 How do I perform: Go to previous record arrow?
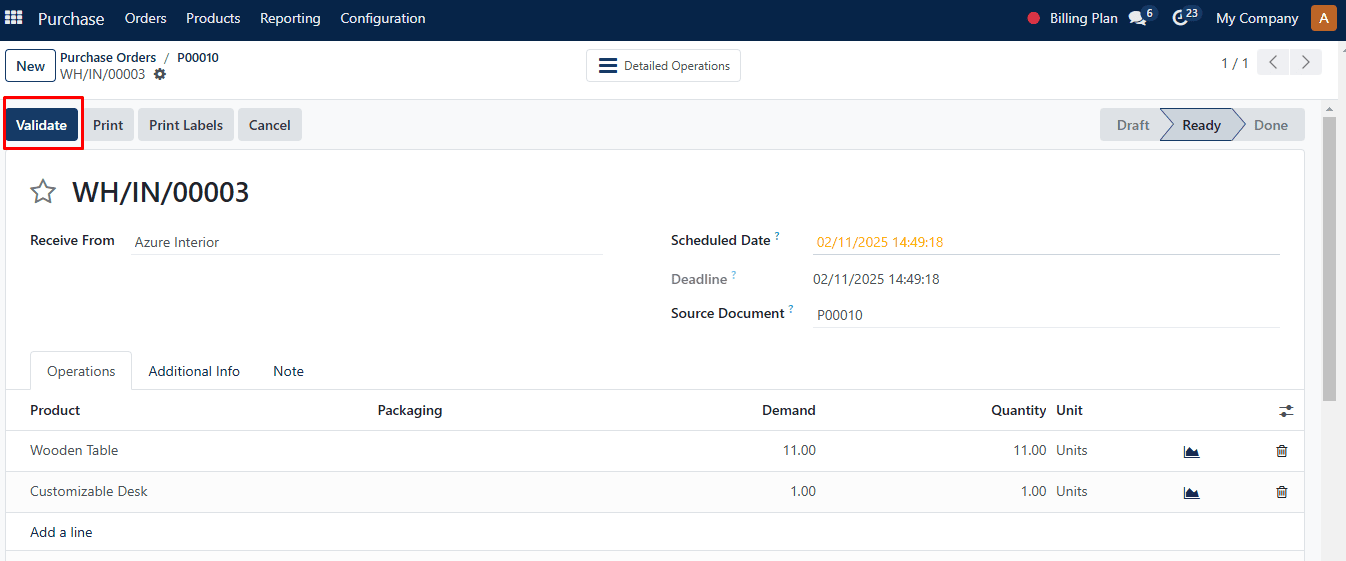[x=1273, y=62]
